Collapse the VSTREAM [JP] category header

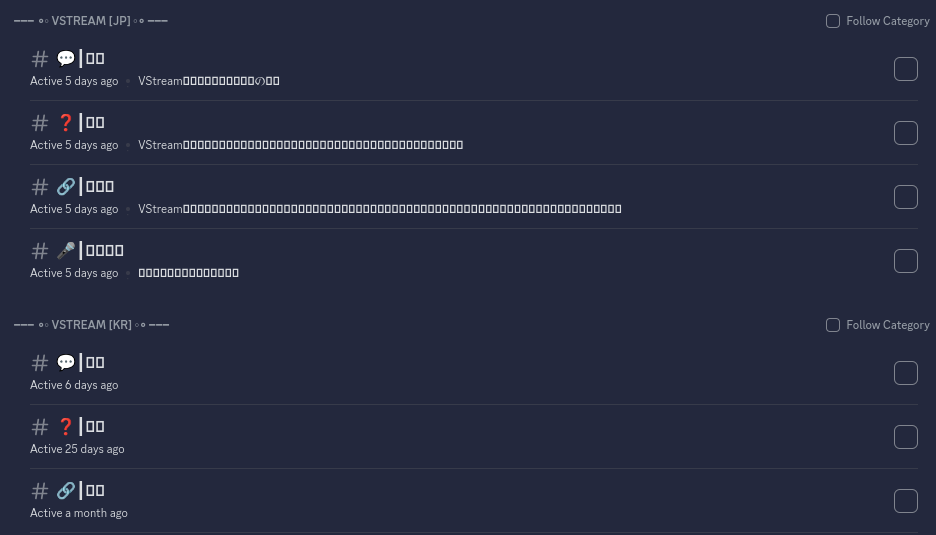[x=92, y=21]
